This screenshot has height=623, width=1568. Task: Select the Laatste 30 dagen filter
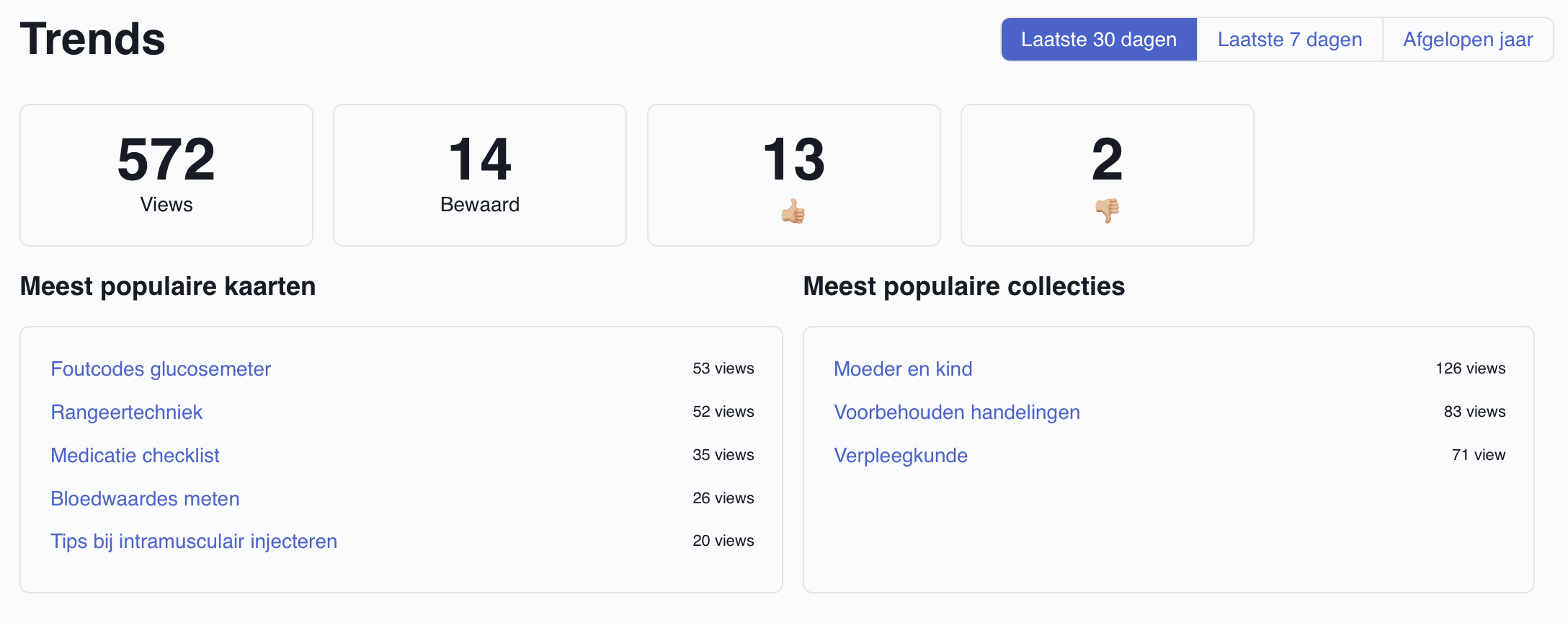tap(1097, 40)
